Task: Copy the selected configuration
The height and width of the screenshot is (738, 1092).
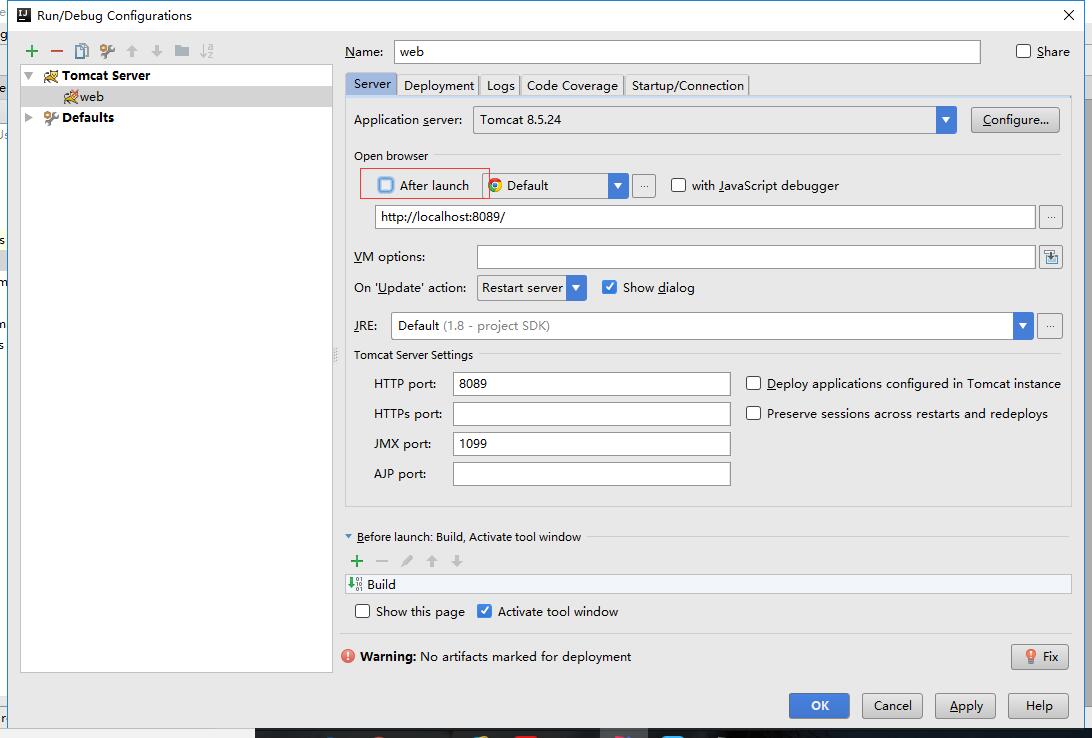Action: 81,51
